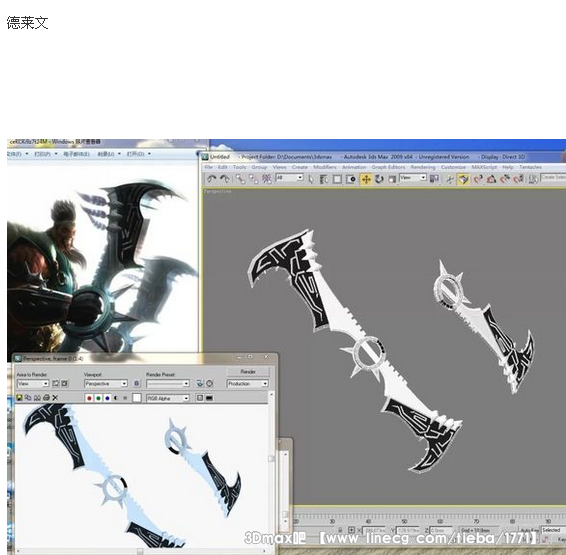Image resolution: width=566 pixels, height=555 pixels.
Task: Toggle the Spinner Snap button
Action: [x=518, y=179]
